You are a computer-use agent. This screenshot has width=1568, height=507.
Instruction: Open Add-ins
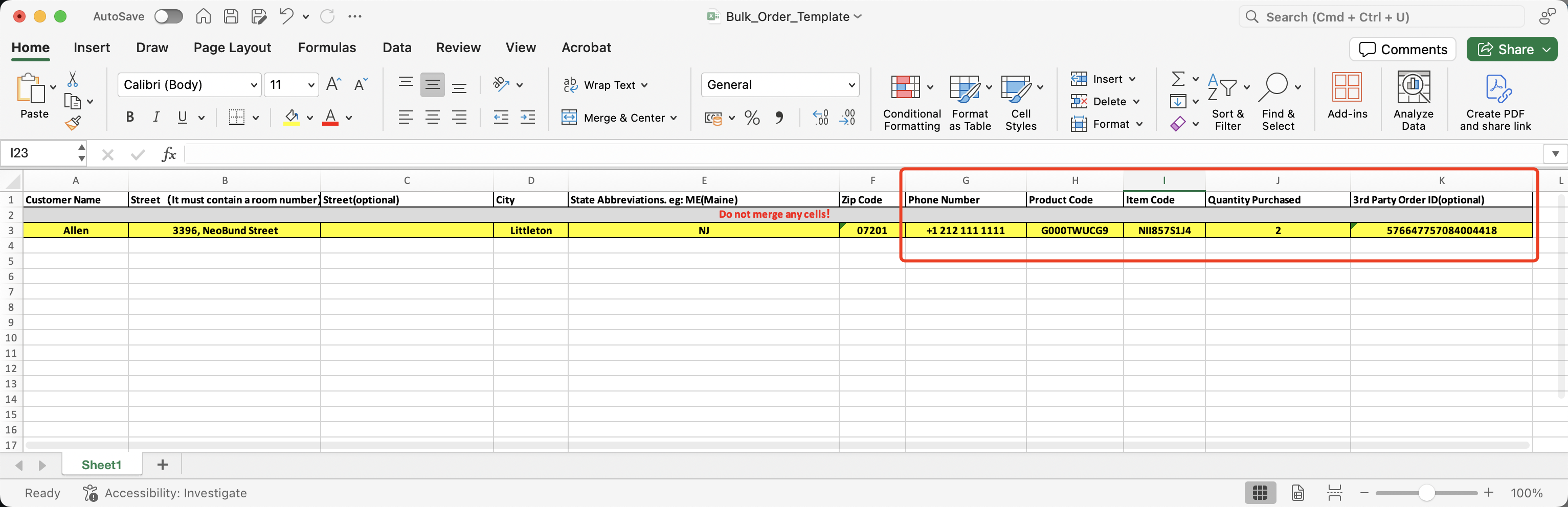click(1347, 96)
